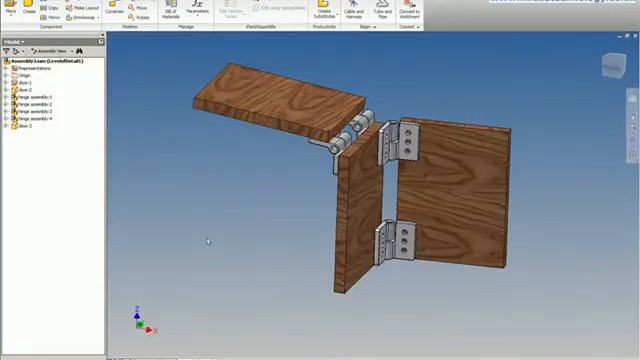This screenshot has height=360, width=640.
Task: Click the lower hinge between doors
Action: pyautogui.click(x=395, y=242)
